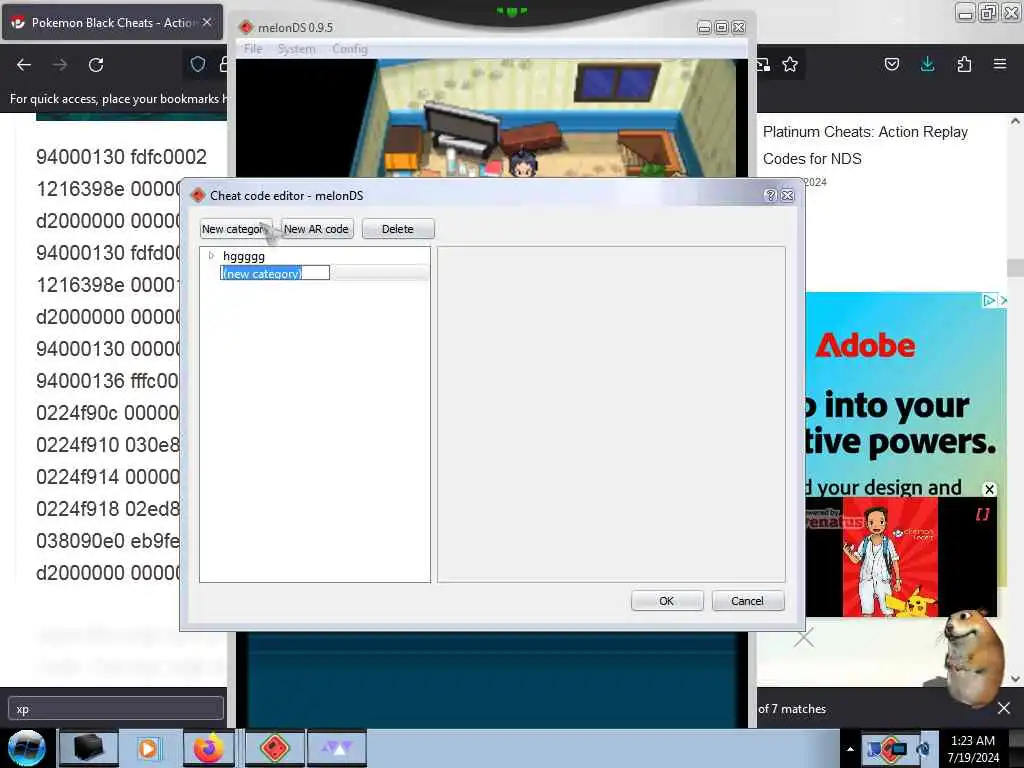The image size is (1024, 768).
Task: Click AdChoices icon on Adobe ad
Action: coord(989,300)
